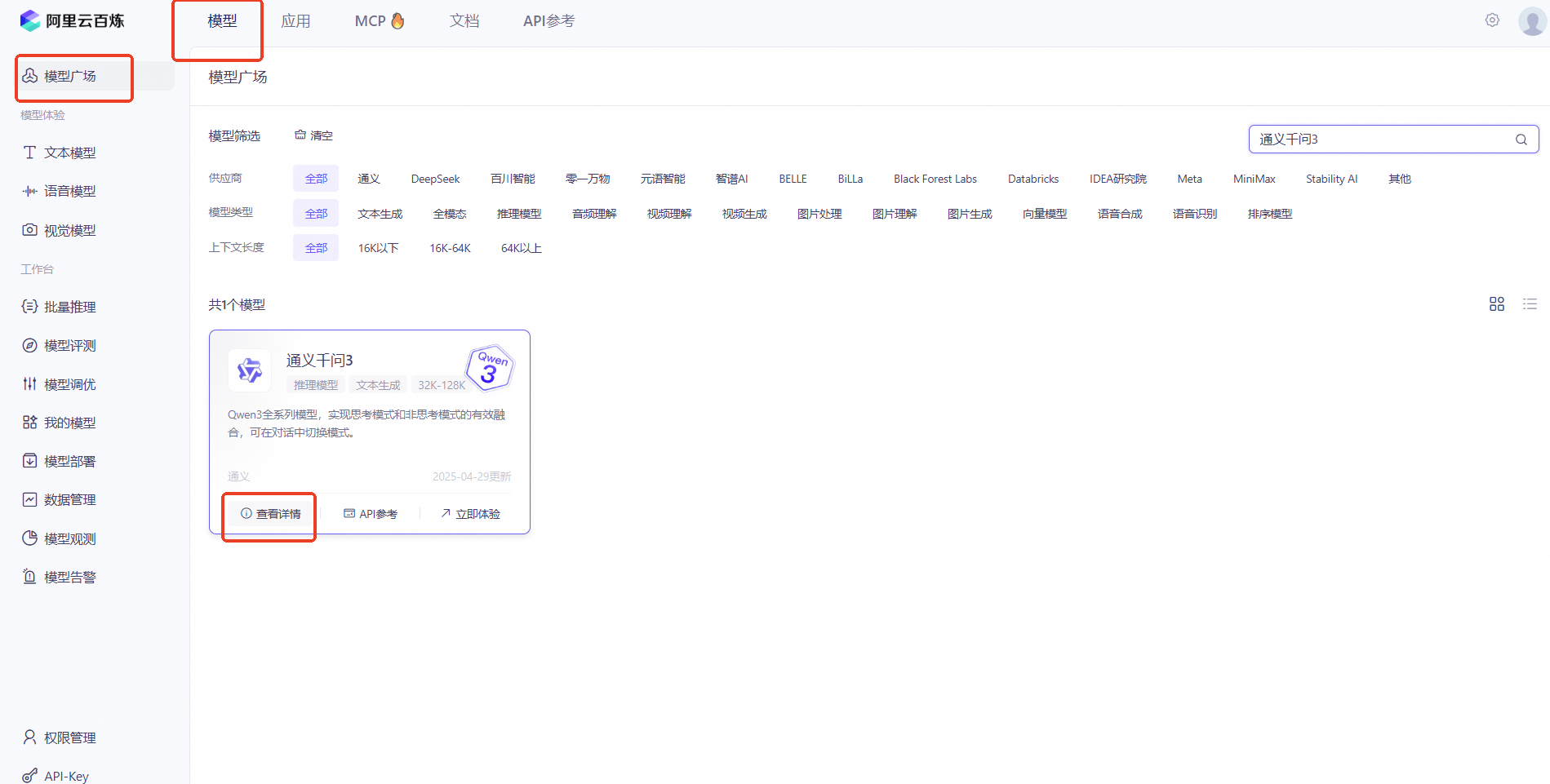Filter 供应商 by MiniMax
Image resolution: width=1550 pixels, height=784 pixels.
pyautogui.click(x=1255, y=179)
